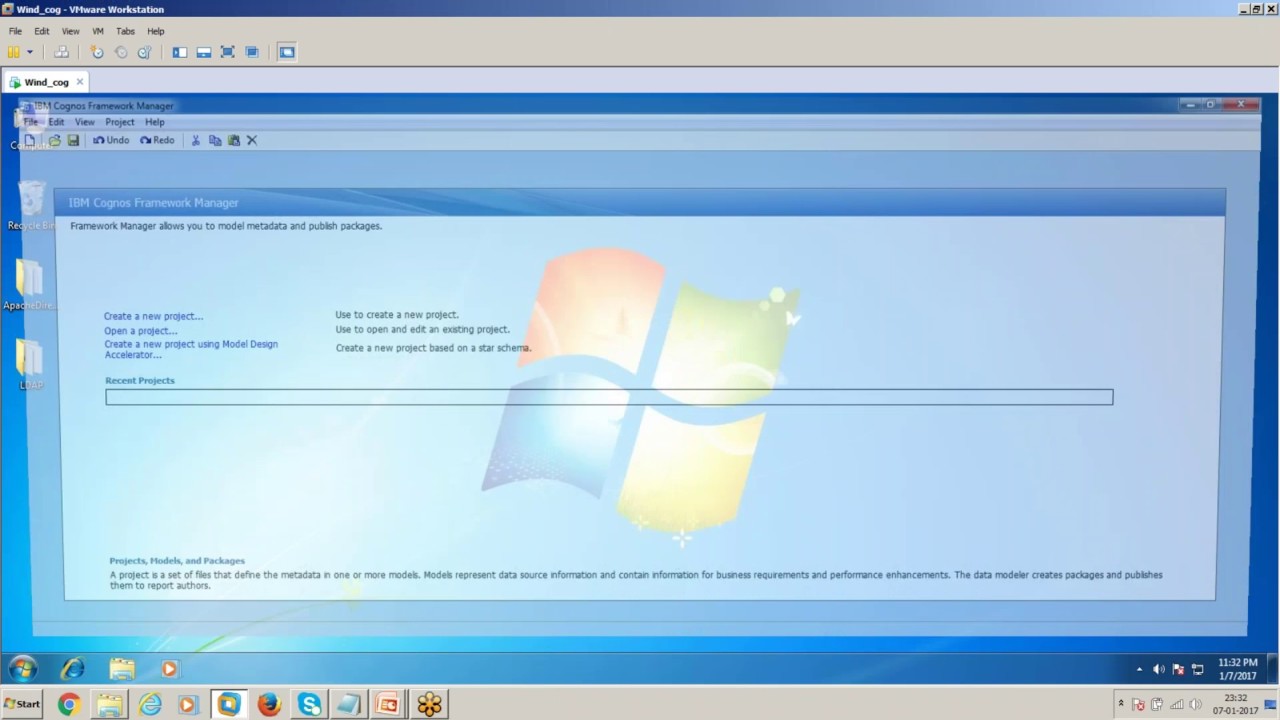Click host power/battery tray icon
Image resolution: width=1280 pixels, height=720 pixels.
1157,704
